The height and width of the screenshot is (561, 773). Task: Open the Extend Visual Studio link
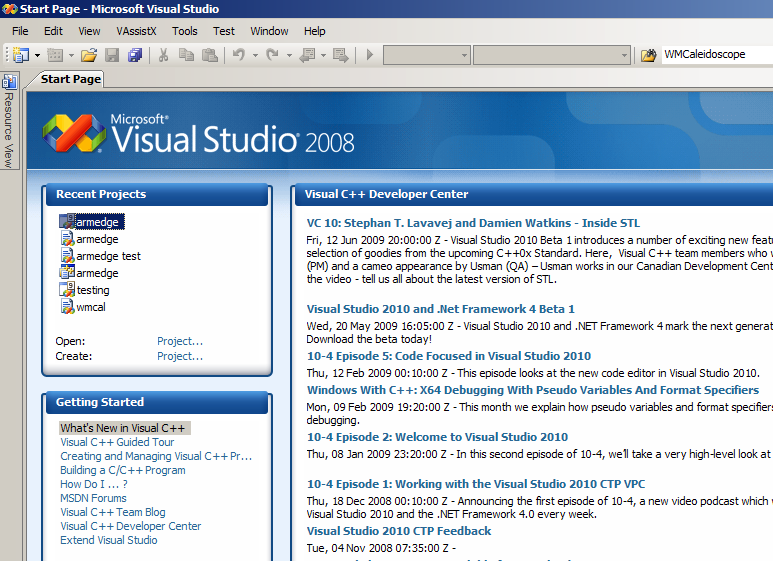[108, 540]
